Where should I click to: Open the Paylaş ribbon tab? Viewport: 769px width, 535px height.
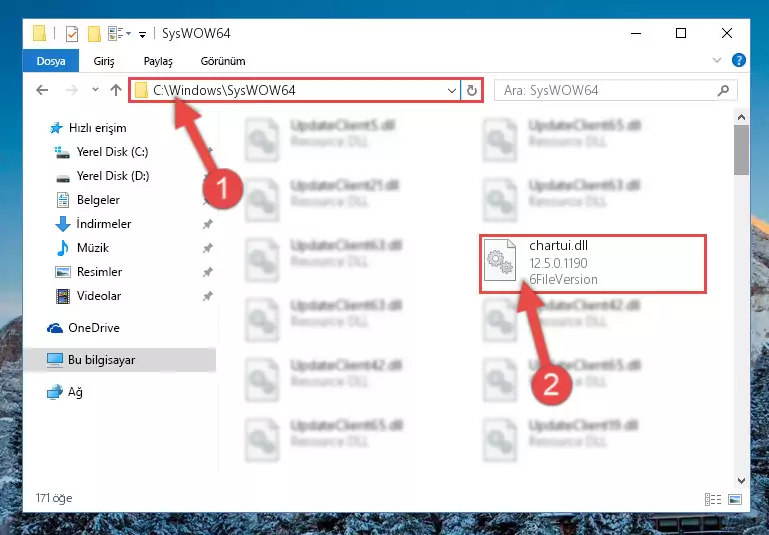pyautogui.click(x=158, y=61)
